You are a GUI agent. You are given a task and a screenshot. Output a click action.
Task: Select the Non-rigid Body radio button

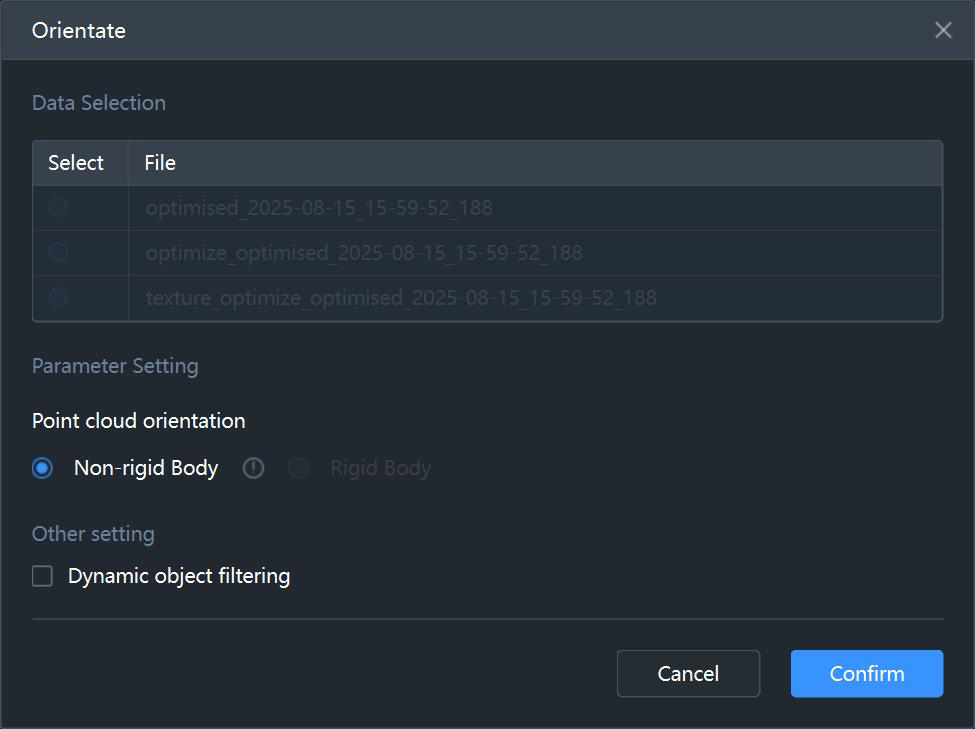(x=42, y=468)
